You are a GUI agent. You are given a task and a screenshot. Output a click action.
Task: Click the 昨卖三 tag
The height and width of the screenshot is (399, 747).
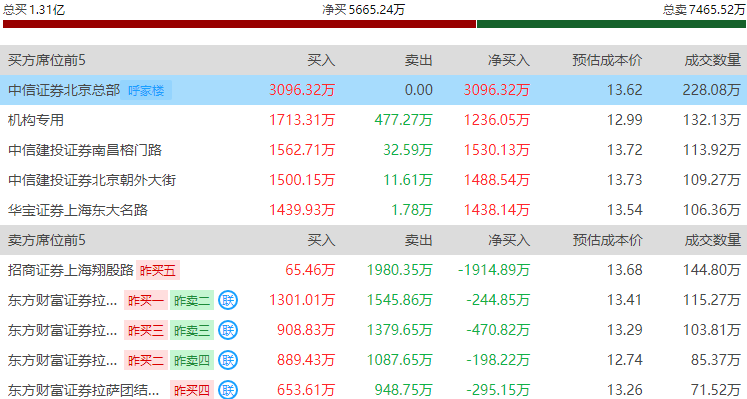tap(192, 330)
